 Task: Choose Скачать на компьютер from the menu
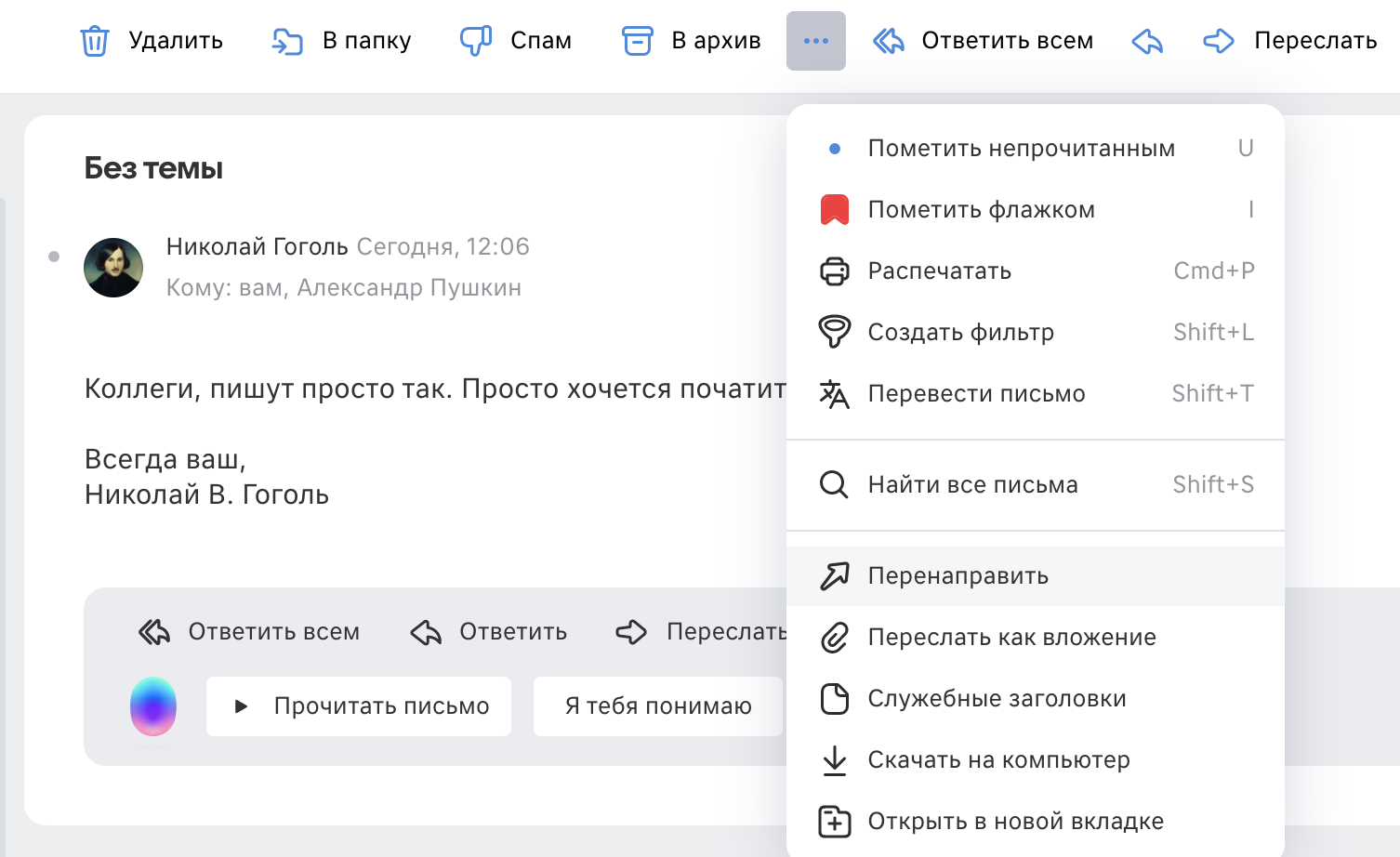pos(1036,760)
